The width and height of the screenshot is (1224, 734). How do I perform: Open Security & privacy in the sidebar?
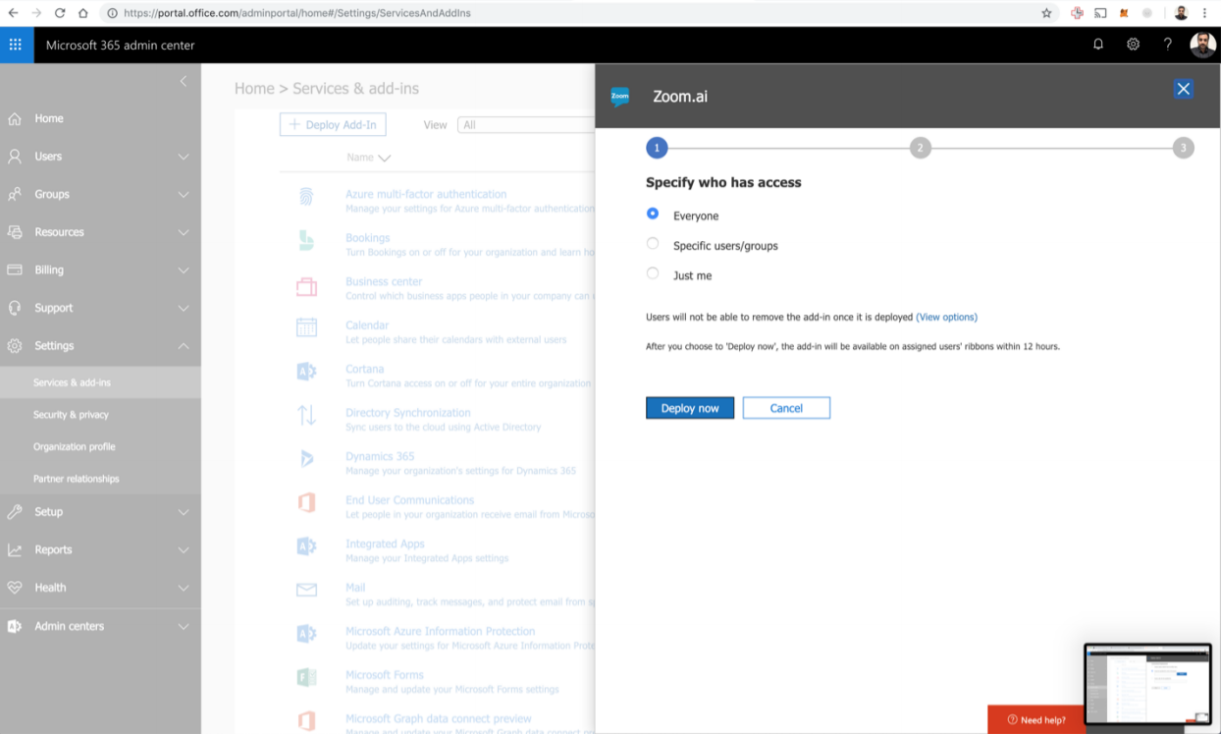coord(100,415)
